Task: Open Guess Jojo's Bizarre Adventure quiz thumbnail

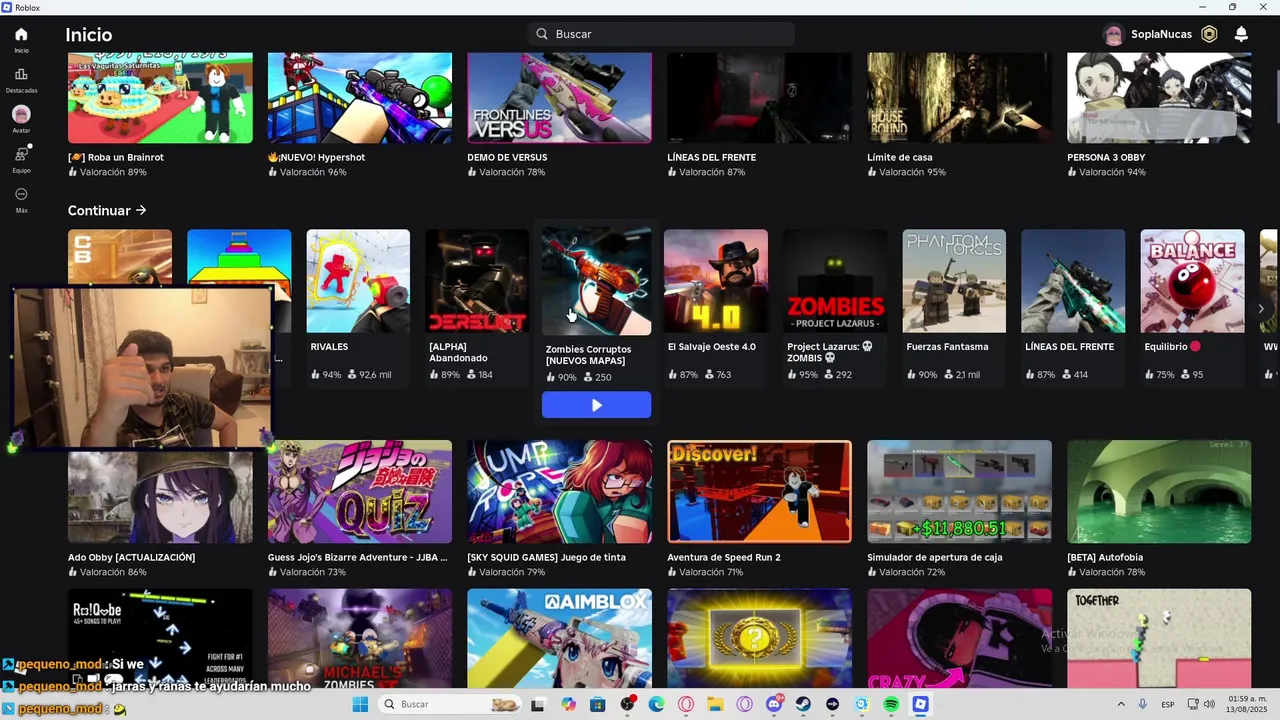Action: point(360,492)
